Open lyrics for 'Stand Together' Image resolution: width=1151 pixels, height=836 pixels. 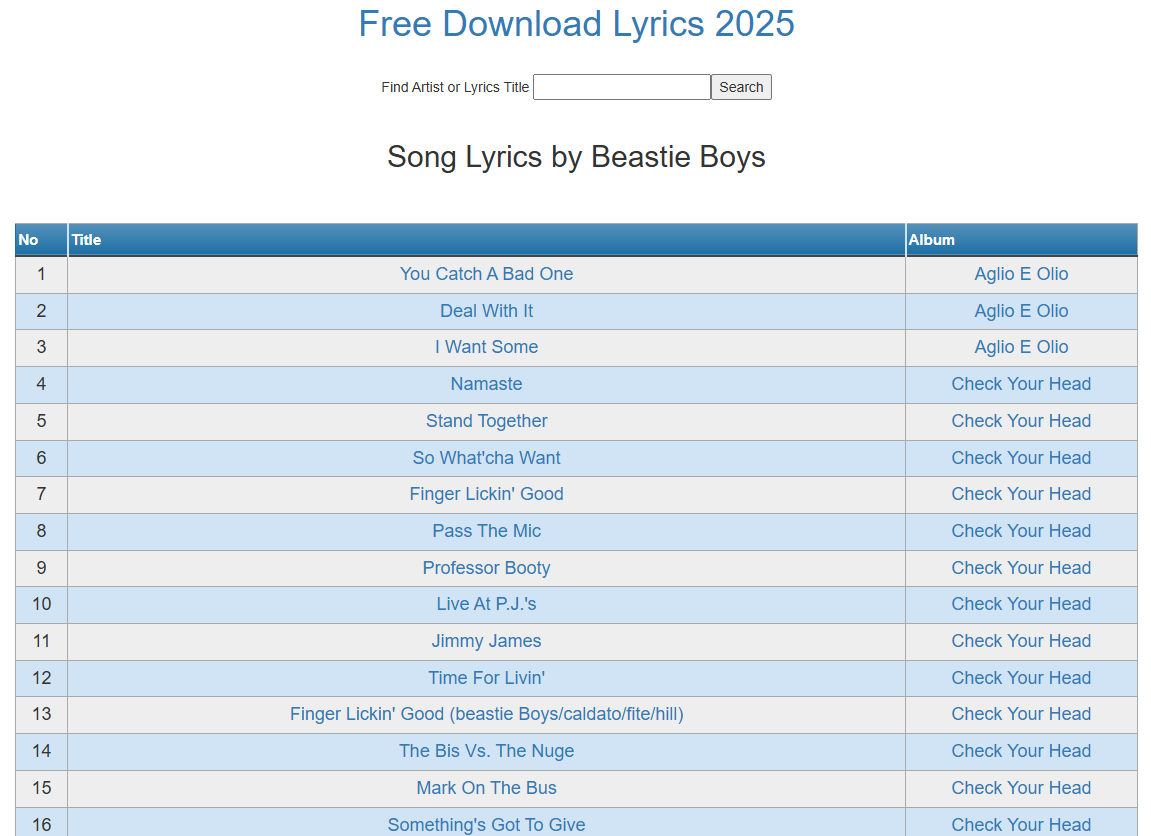click(x=486, y=421)
